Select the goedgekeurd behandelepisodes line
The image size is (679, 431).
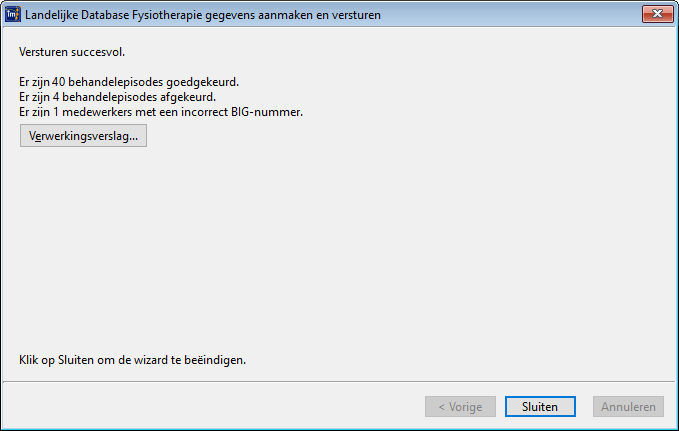[129, 81]
